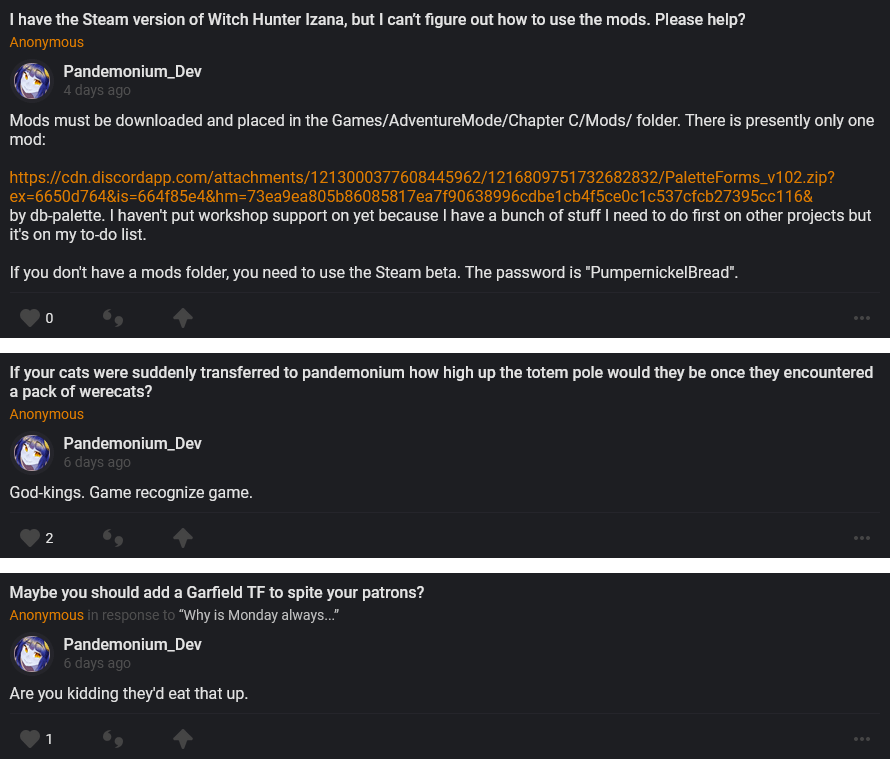Share the "God-kings" answer
Screen dimensions: 890x759
click(182, 538)
